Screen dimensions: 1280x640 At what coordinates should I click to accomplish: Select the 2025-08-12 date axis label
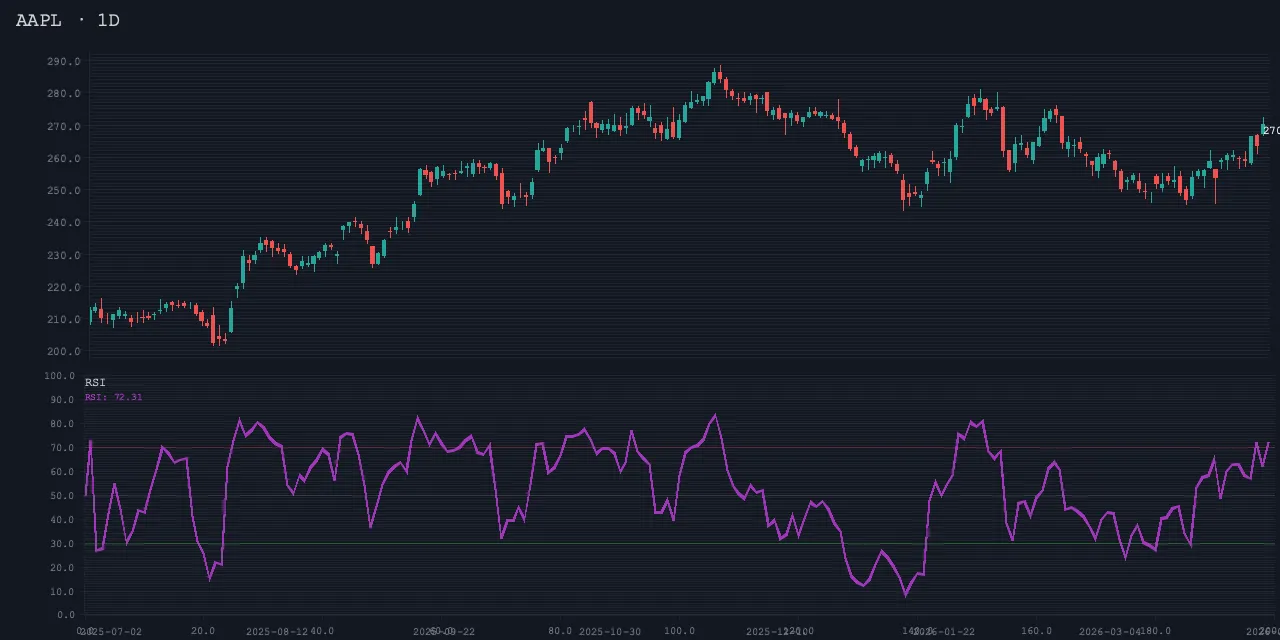[x=277, y=632]
